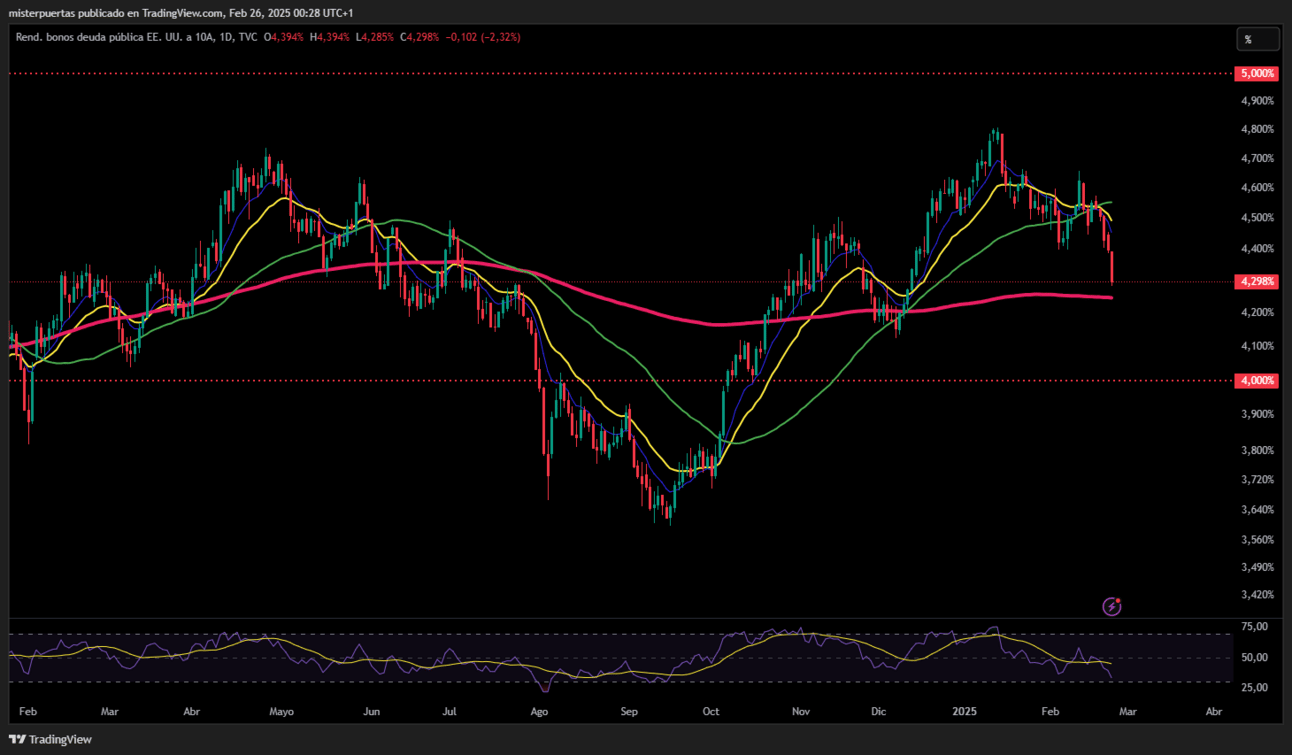Screen dimensions: 1292x755
Task: Click the red 4,298% current price label
Action: 1257,282
